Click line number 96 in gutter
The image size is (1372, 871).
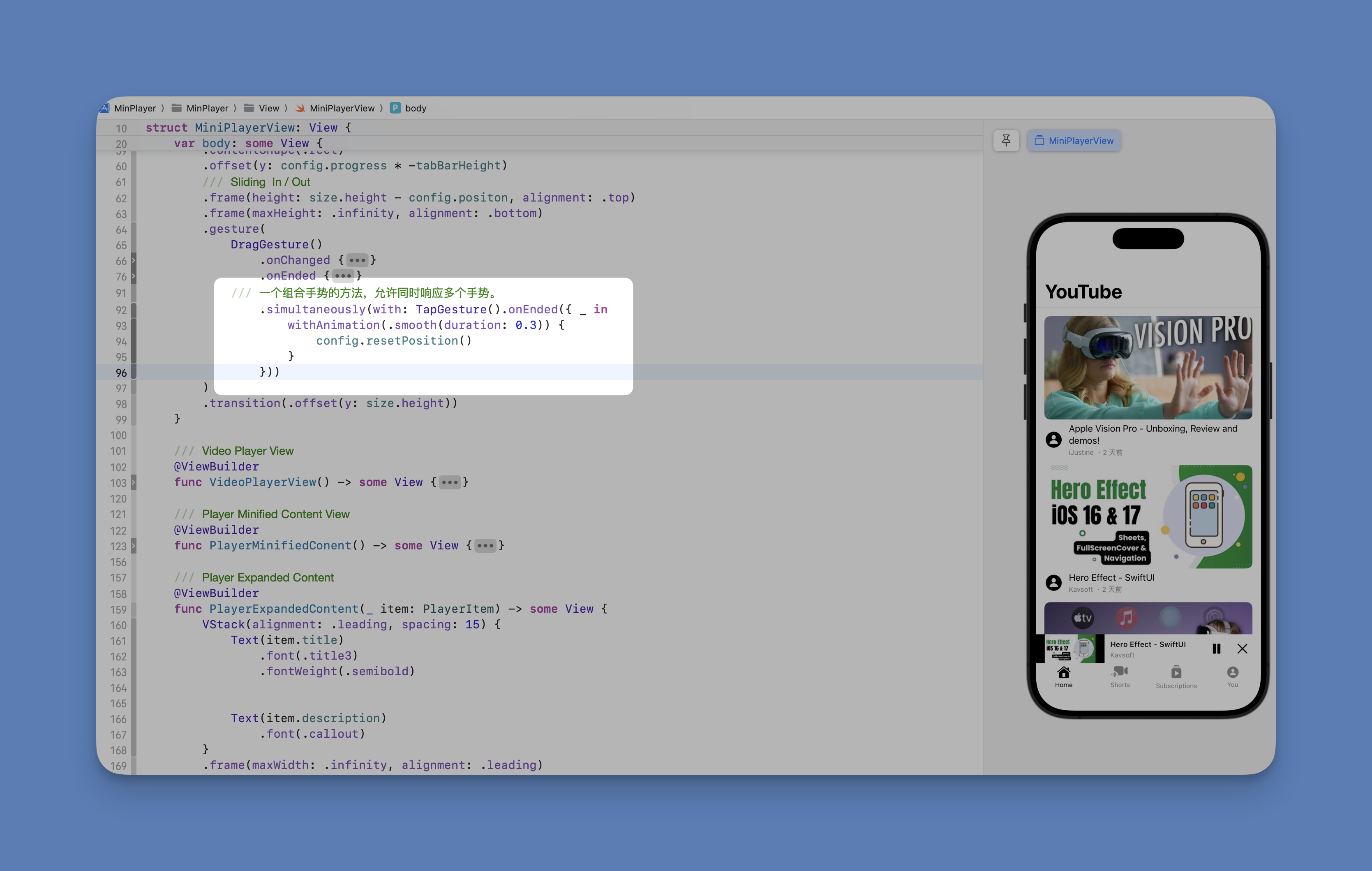coord(121,372)
